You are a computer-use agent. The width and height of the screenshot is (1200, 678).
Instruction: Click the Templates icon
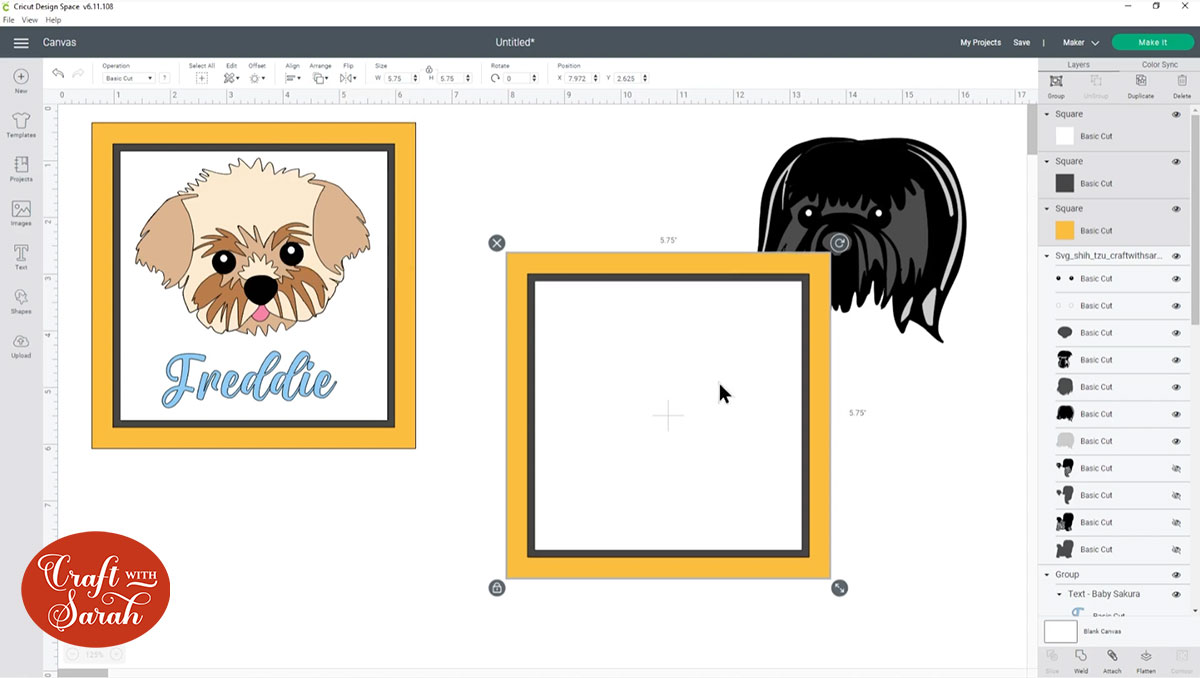[x=20, y=122]
